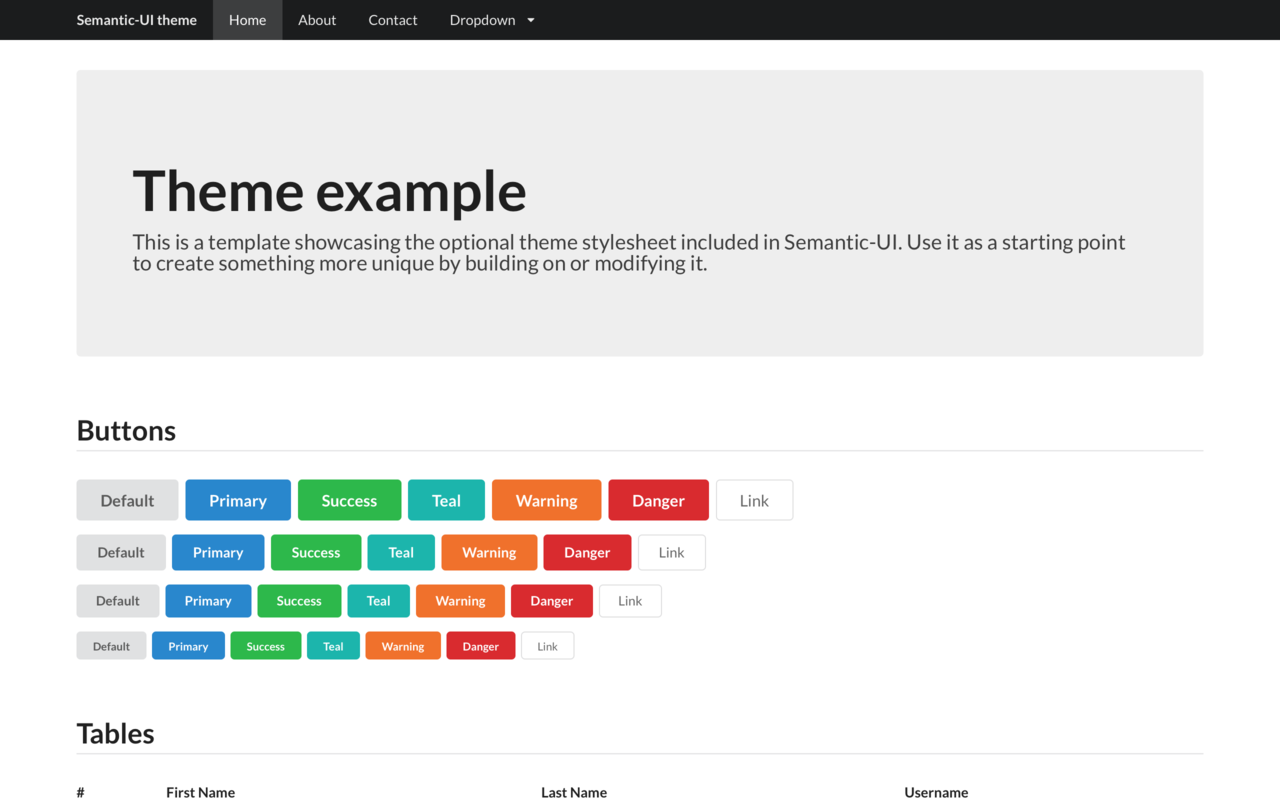Click the largest Link button
Viewport: 1280px width, 800px height.
754,500
